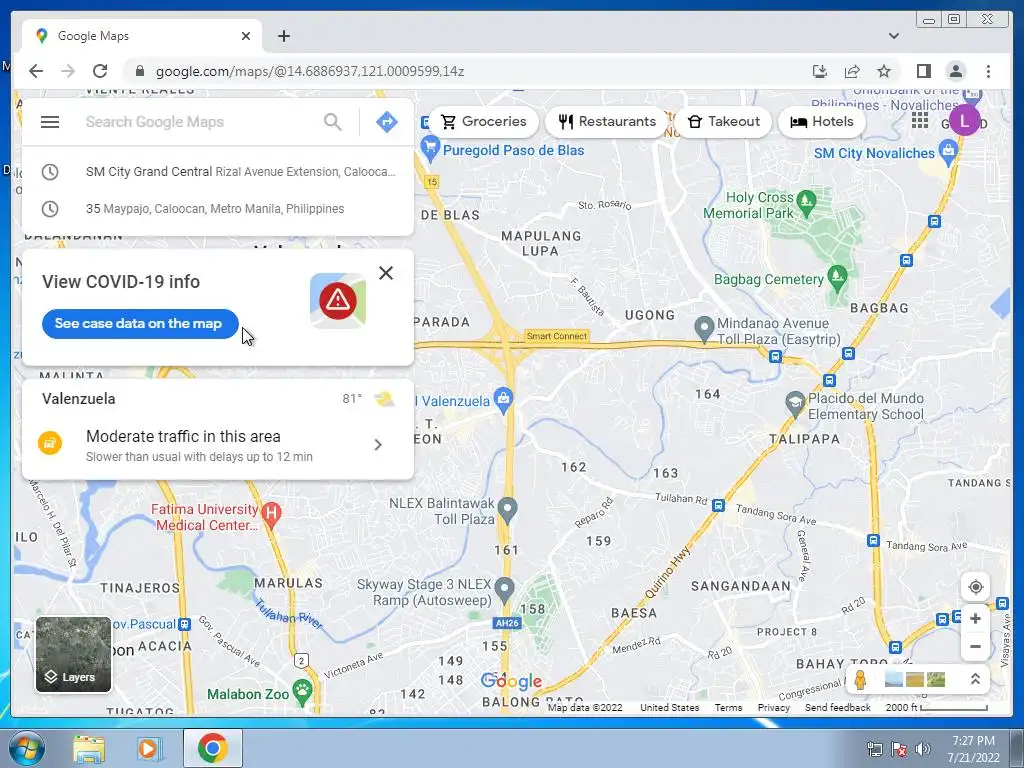The height and width of the screenshot is (768, 1024).
Task: Bookmark this page with star icon
Action: point(884,71)
